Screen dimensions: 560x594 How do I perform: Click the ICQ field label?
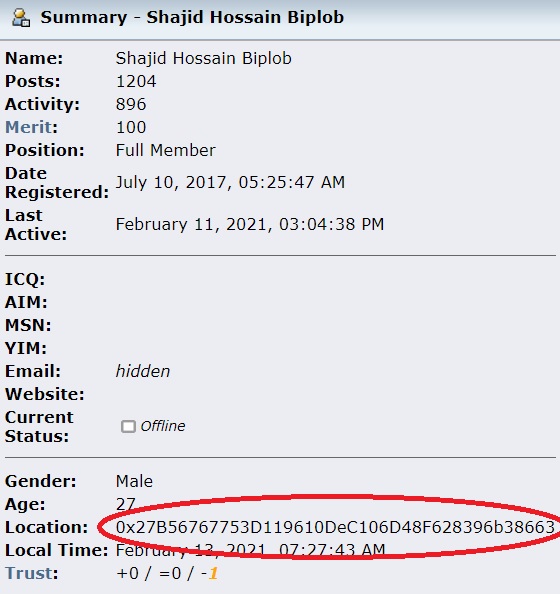click(25, 280)
